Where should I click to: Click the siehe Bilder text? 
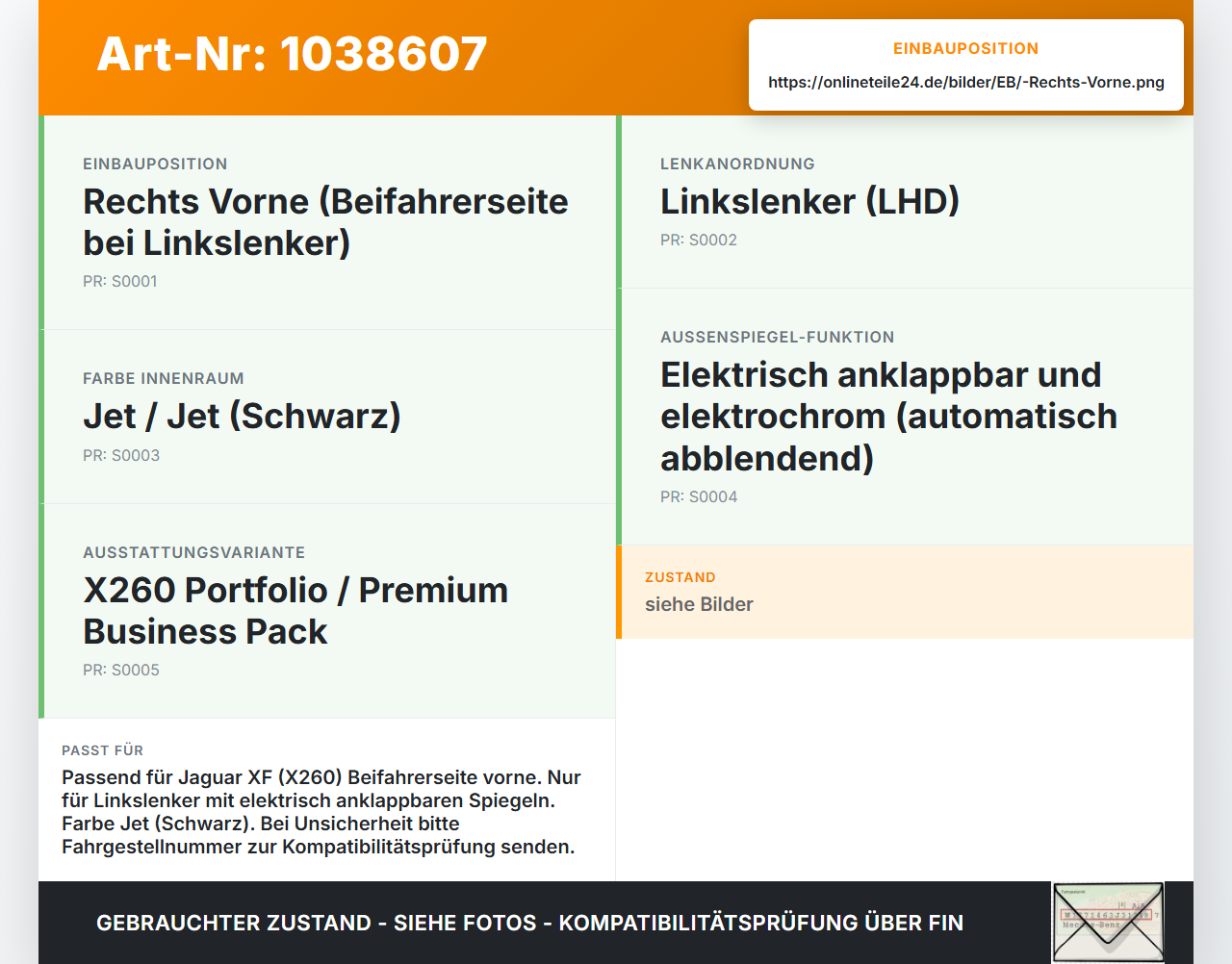tap(699, 604)
